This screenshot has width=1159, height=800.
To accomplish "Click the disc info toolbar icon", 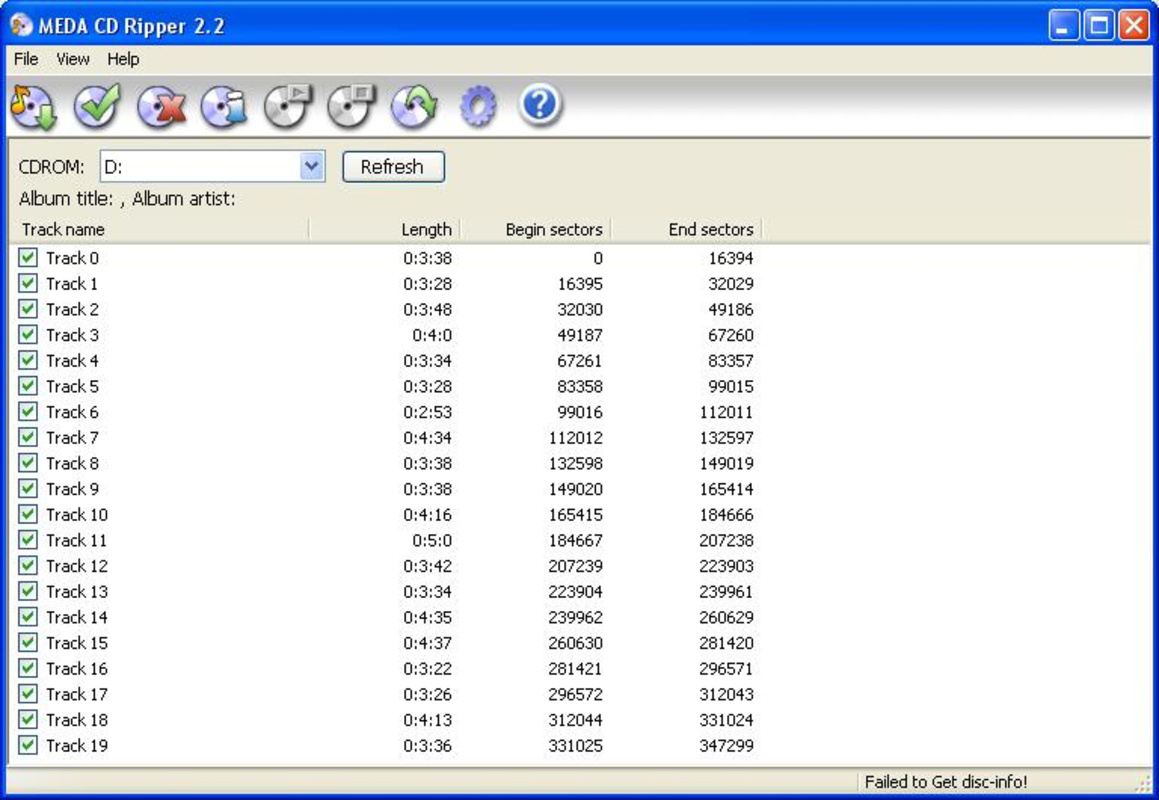I will tap(224, 106).
